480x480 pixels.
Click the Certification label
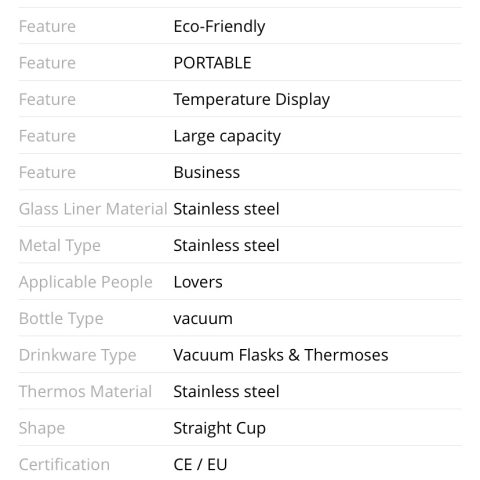[x=64, y=464]
